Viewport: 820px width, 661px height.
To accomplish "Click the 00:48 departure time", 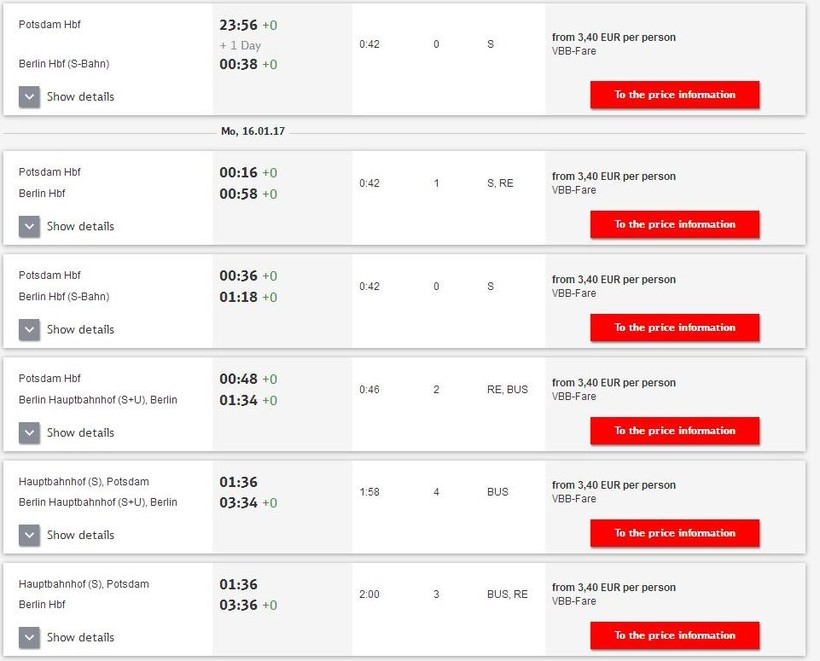I will [238, 379].
